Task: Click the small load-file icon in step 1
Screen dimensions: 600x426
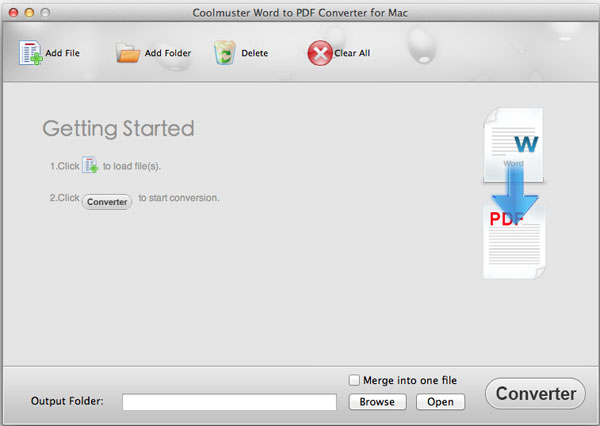Action: click(x=89, y=165)
